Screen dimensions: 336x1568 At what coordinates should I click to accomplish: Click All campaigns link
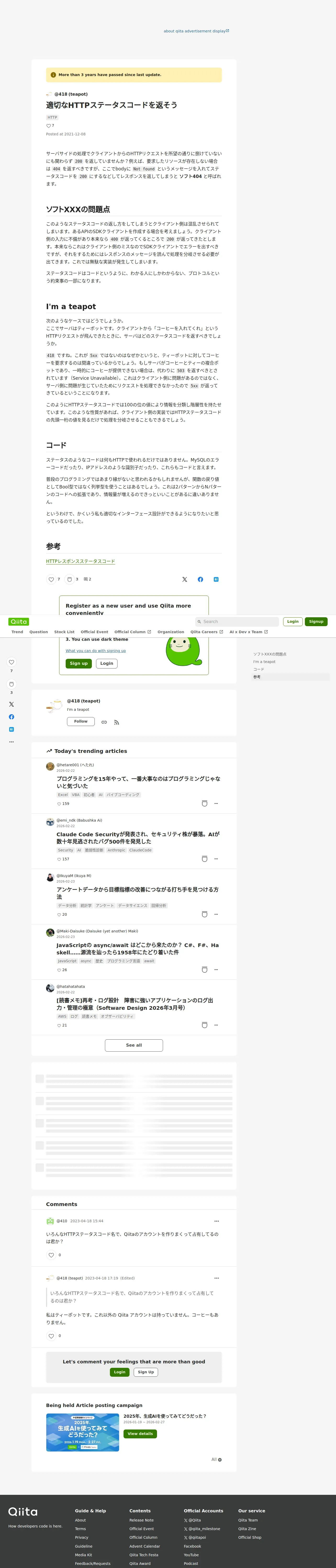point(216,1460)
